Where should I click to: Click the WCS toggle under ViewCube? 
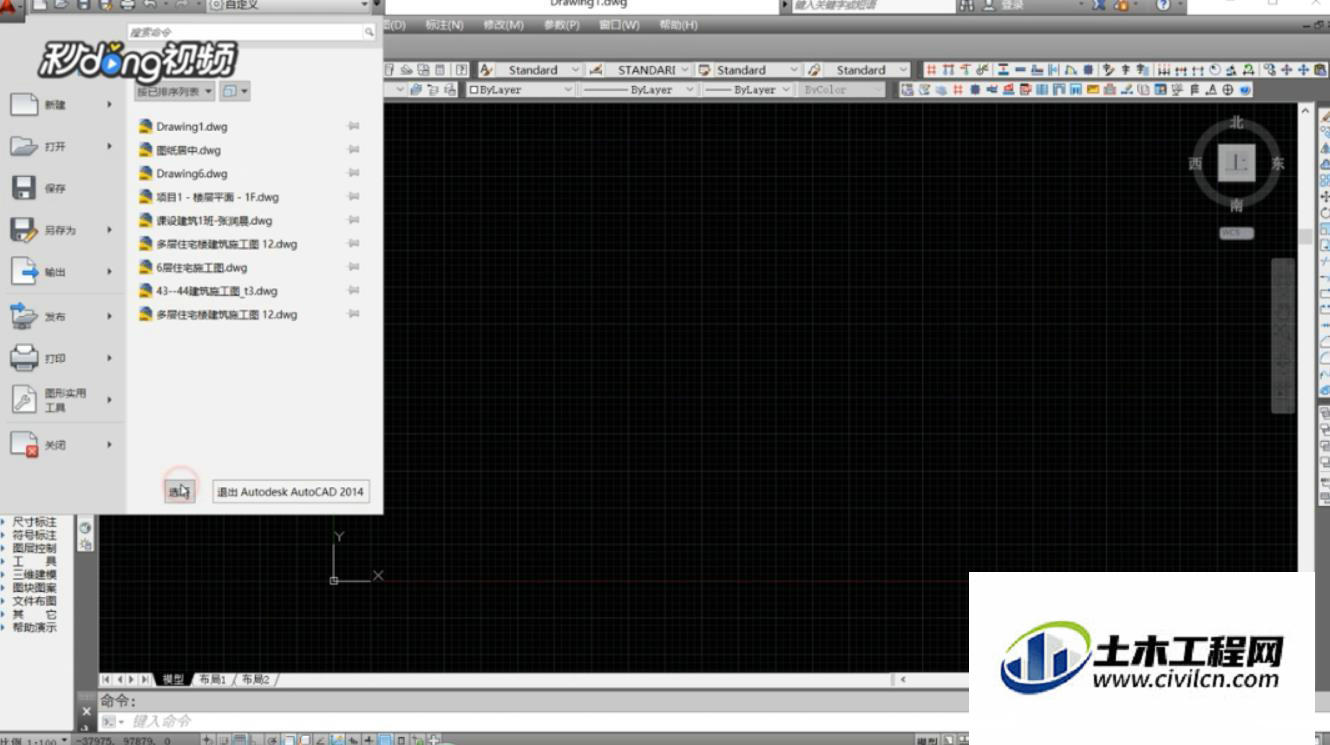point(1236,233)
